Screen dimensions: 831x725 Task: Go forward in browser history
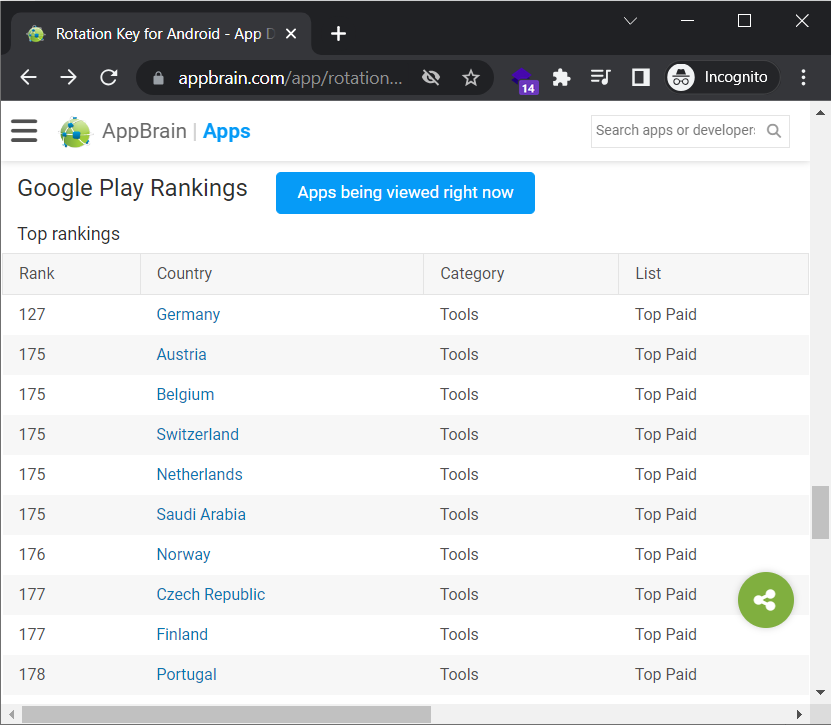click(68, 78)
